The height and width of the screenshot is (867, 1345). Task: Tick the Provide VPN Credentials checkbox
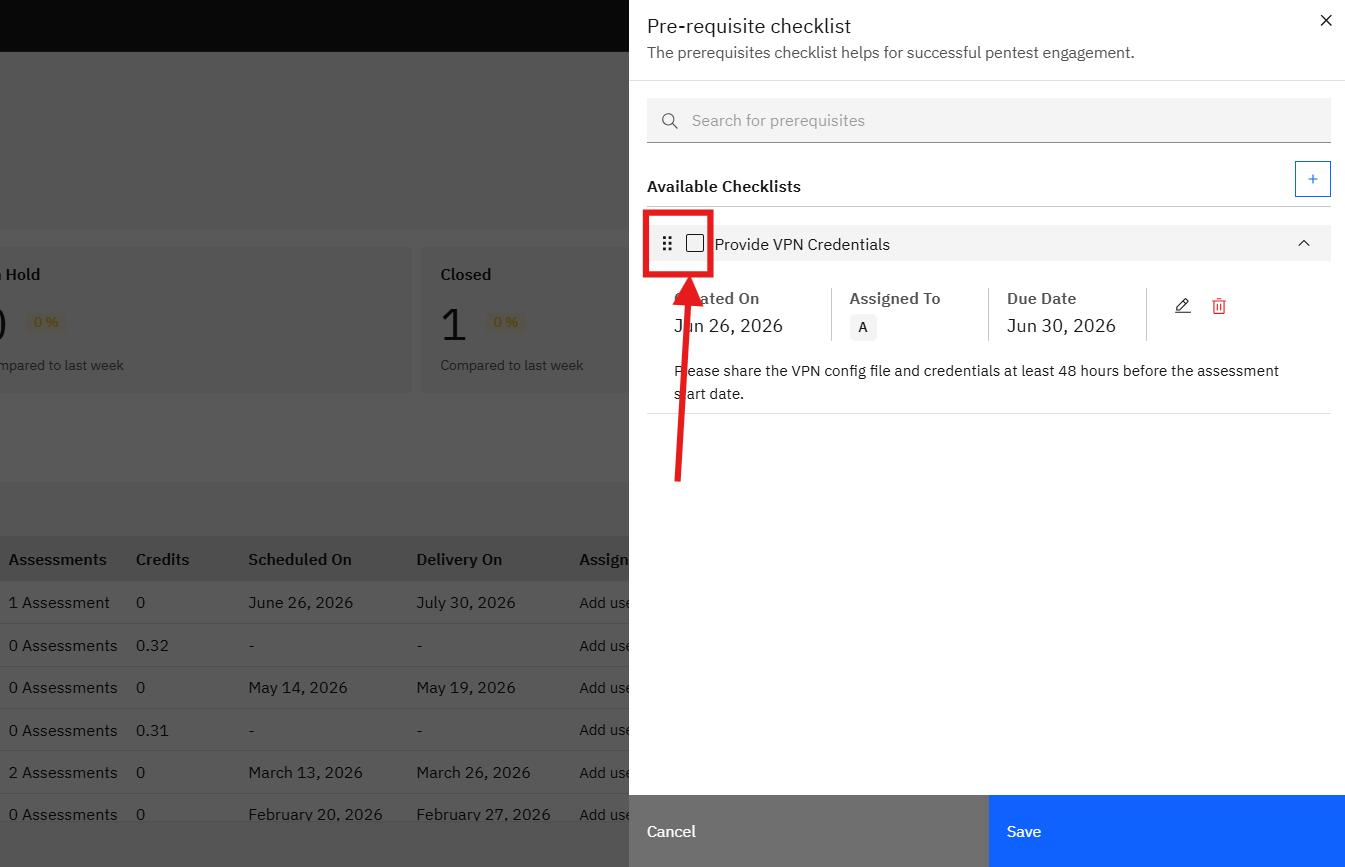[x=695, y=243]
